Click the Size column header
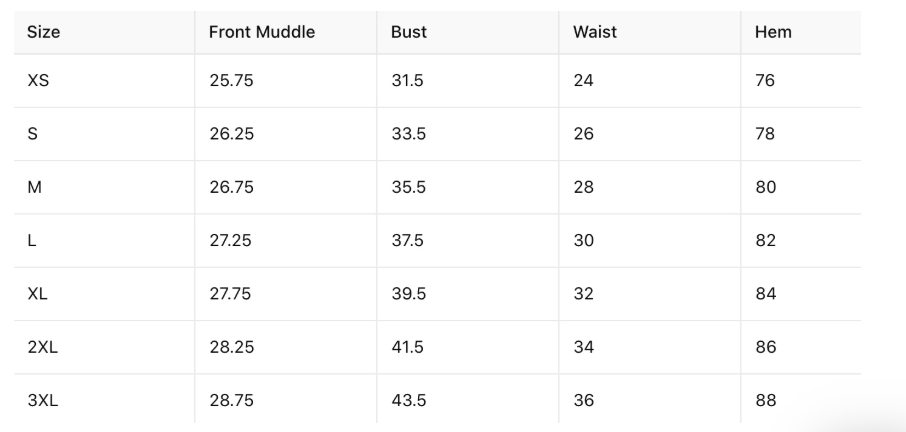This screenshot has width=906, height=432. [44, 32]
